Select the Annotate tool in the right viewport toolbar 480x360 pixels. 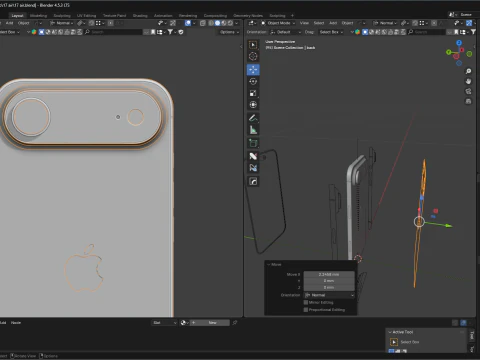point(253,118)
